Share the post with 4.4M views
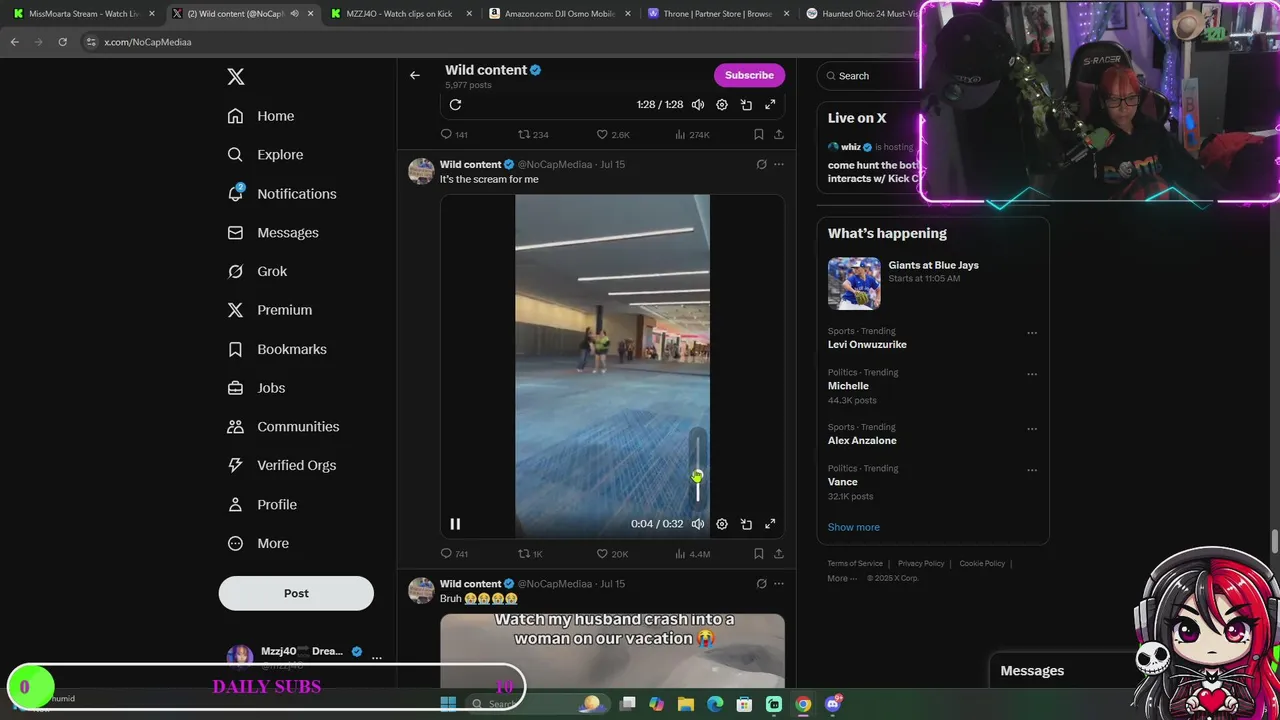Screen dimensions: 1280x720 tap(779, 554)
